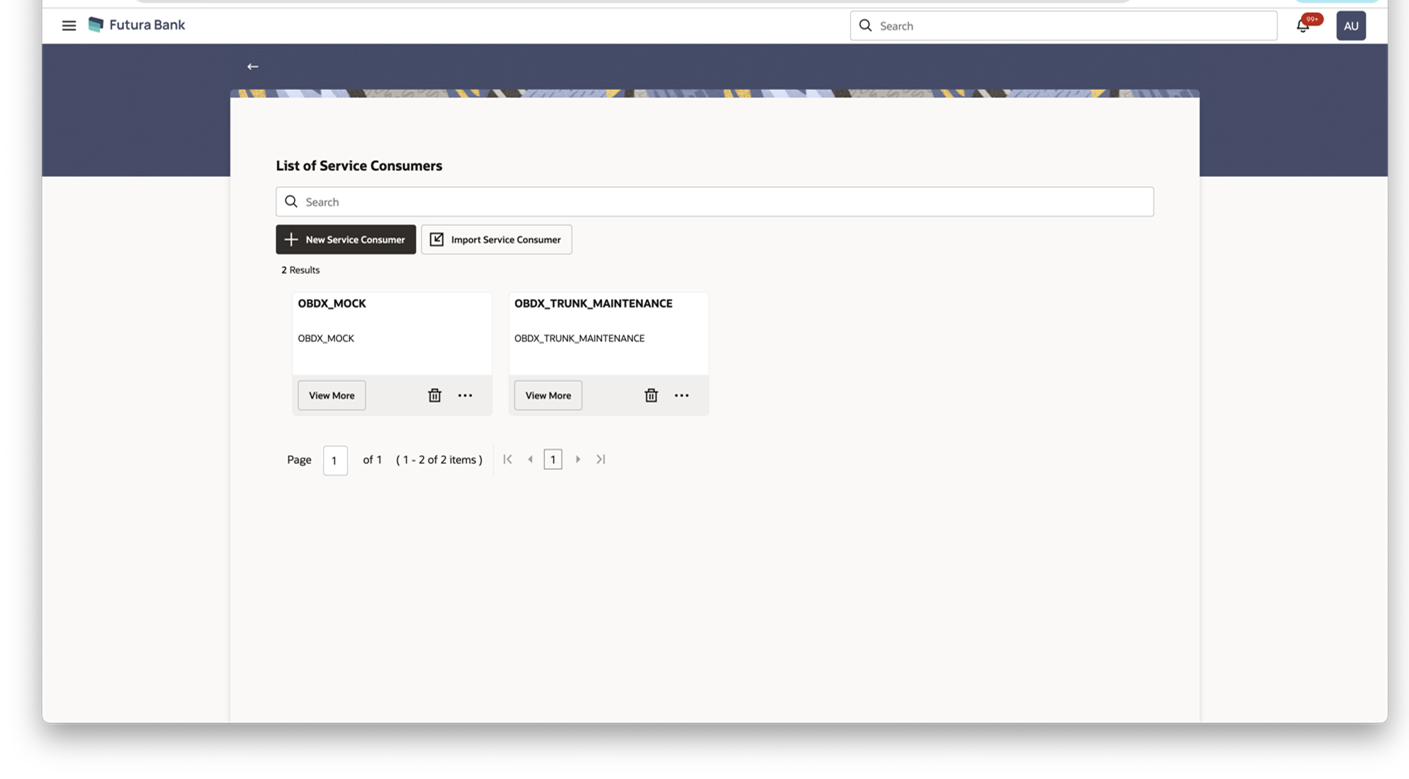Click the '2 Results' count text
This screenshot has width=1409, height=779.
(x=300, y=270)
